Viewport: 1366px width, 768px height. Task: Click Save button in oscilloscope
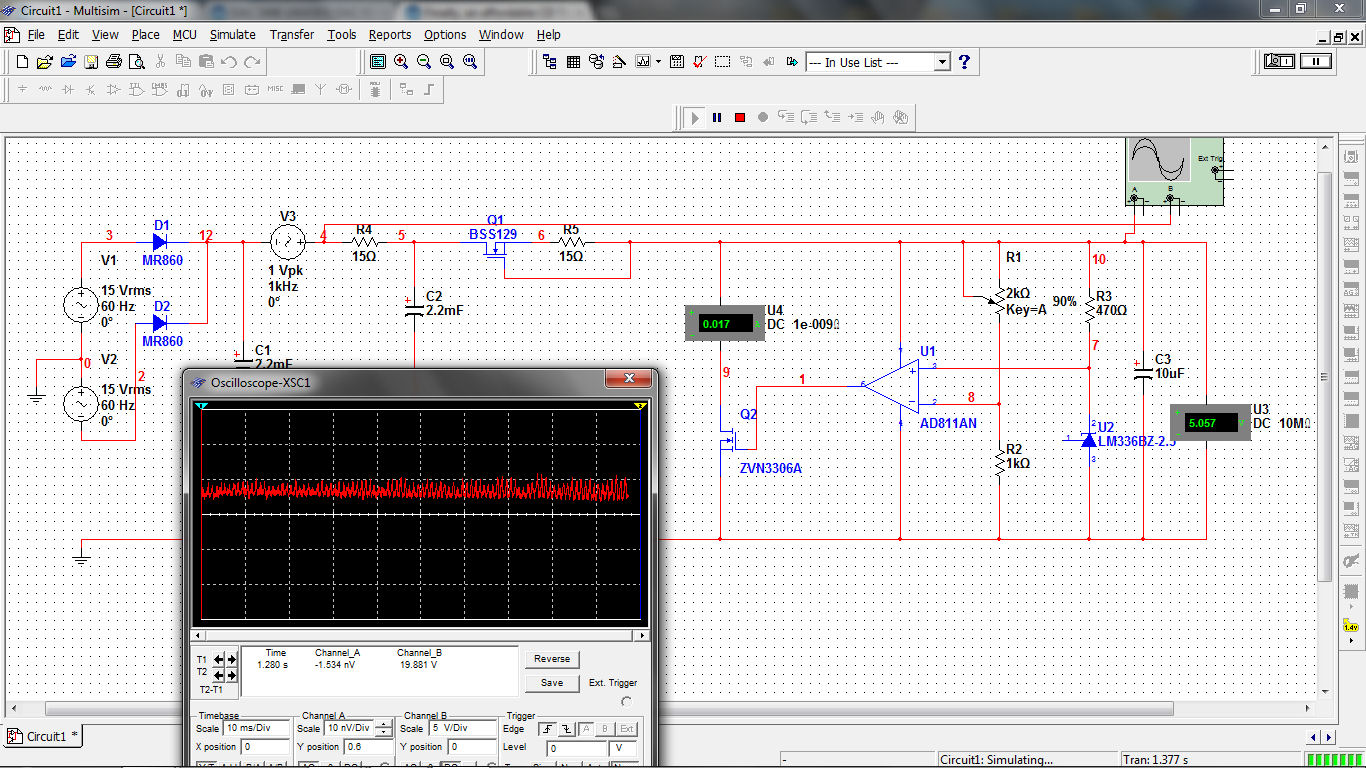pyautogui.click(x=551, y=683)
